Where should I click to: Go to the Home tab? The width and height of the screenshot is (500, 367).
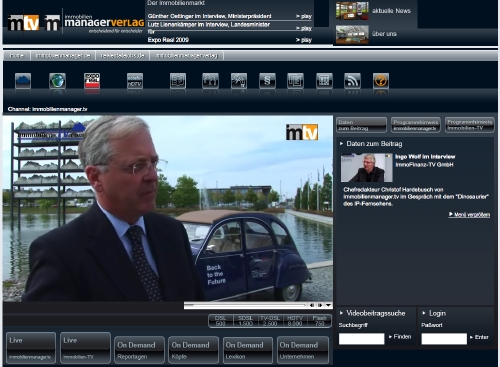[x=17, y=56]
